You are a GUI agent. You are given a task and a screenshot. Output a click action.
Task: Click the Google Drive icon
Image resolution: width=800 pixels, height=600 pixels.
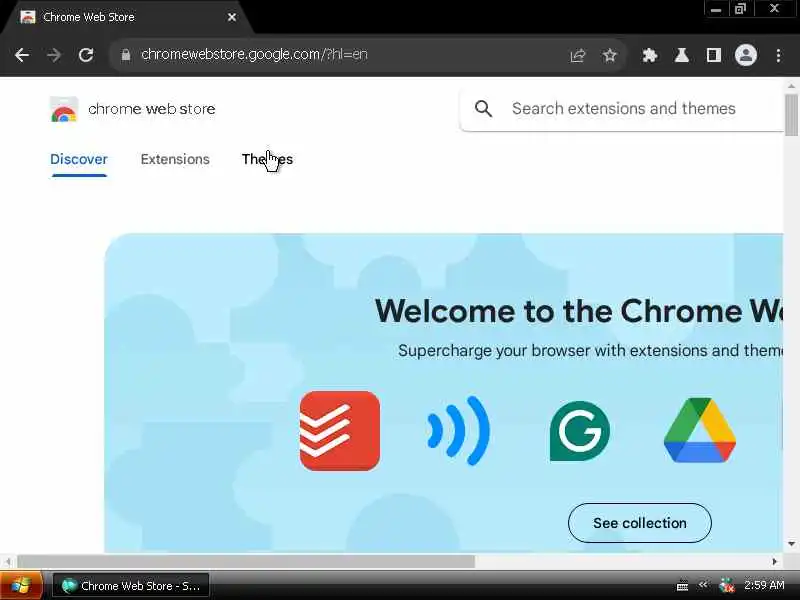(699, 431)
